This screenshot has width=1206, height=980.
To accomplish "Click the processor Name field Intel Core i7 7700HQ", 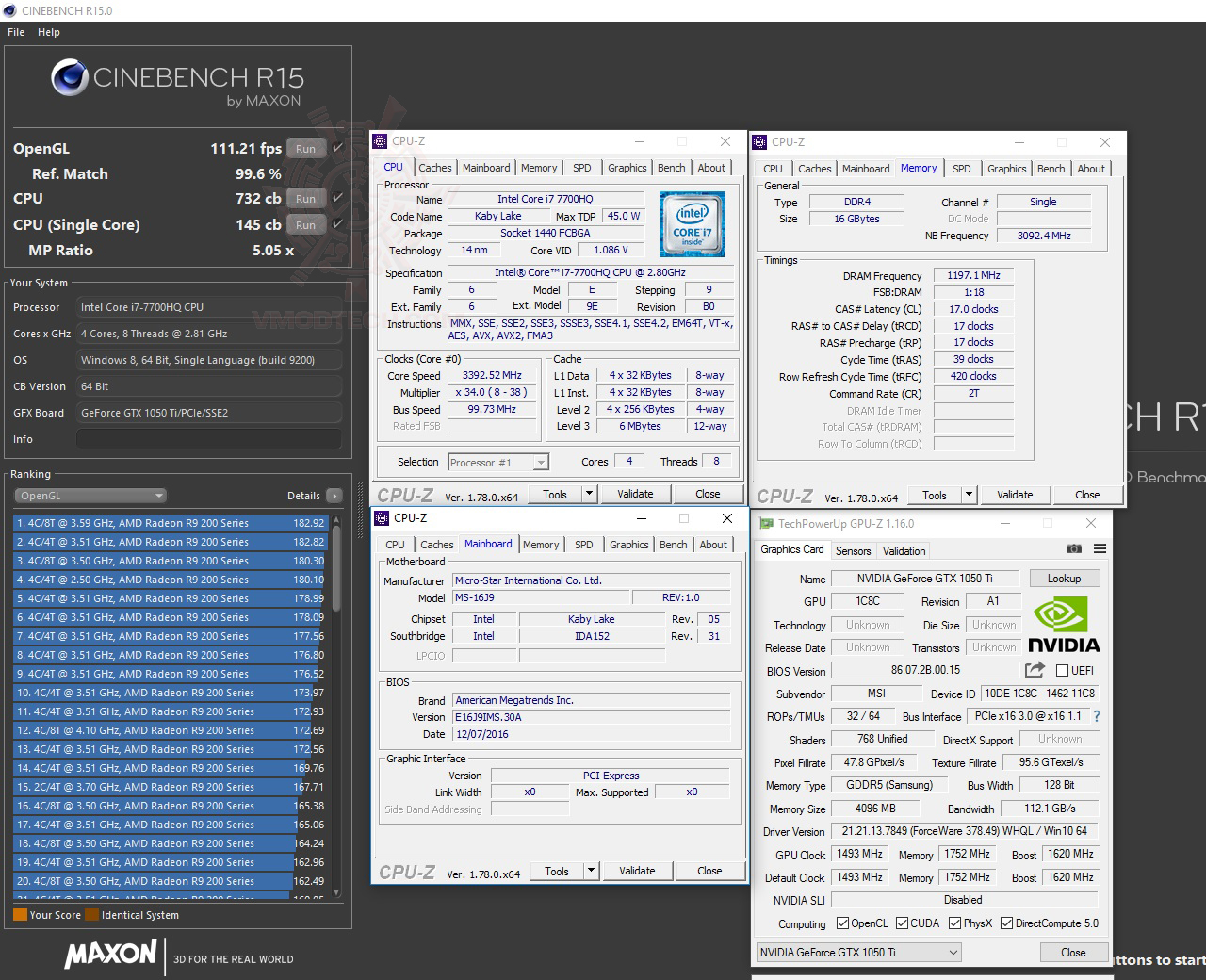I will pyautogui.click(x=546, y=200).
